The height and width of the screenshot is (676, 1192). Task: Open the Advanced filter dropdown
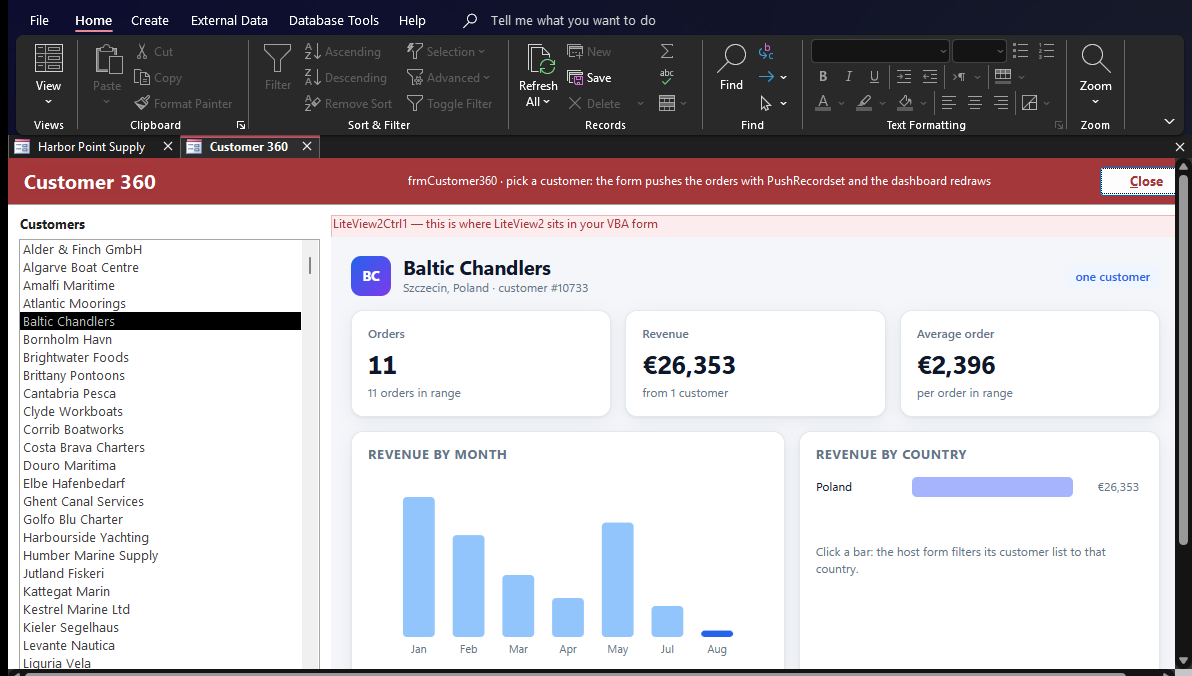coord(449,78)
